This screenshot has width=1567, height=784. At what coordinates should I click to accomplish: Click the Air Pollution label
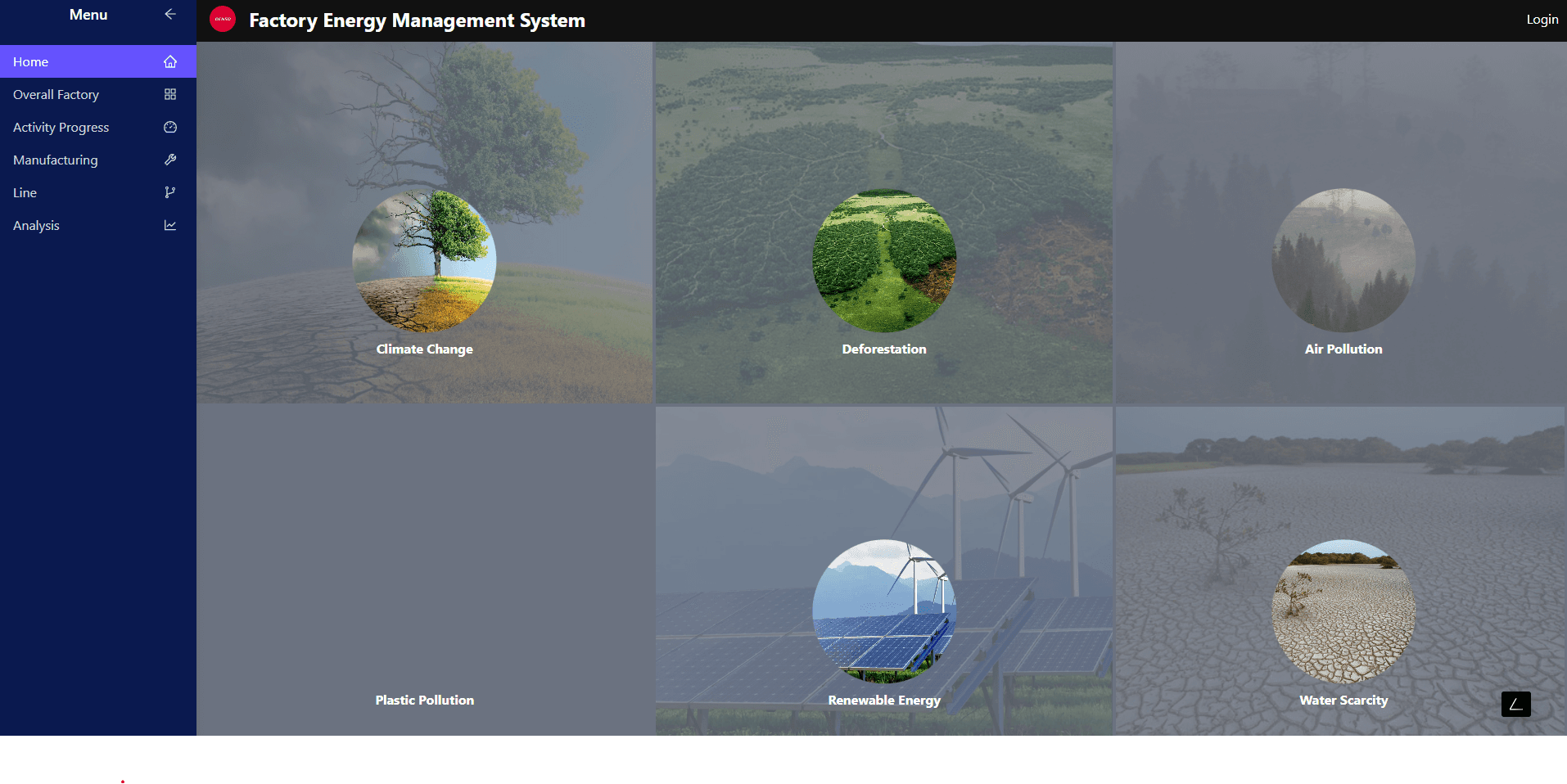[x=1343, y=349]
